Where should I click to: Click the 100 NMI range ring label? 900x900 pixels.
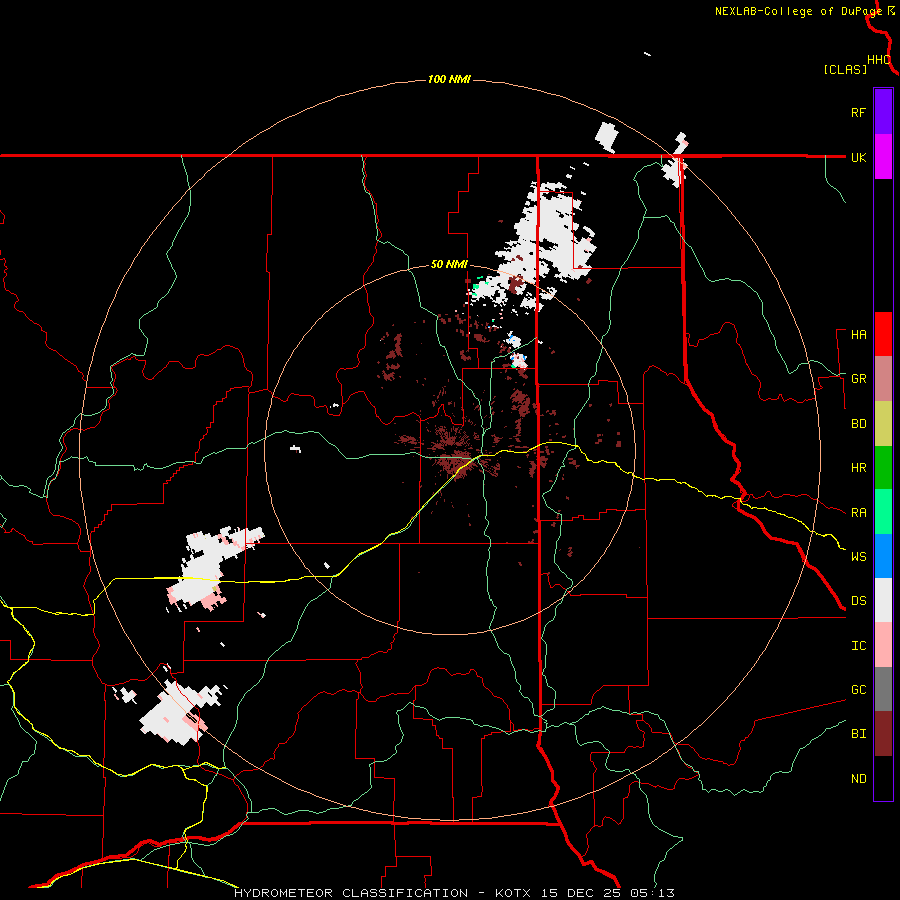pyautogui.click(x=449, y=79)
